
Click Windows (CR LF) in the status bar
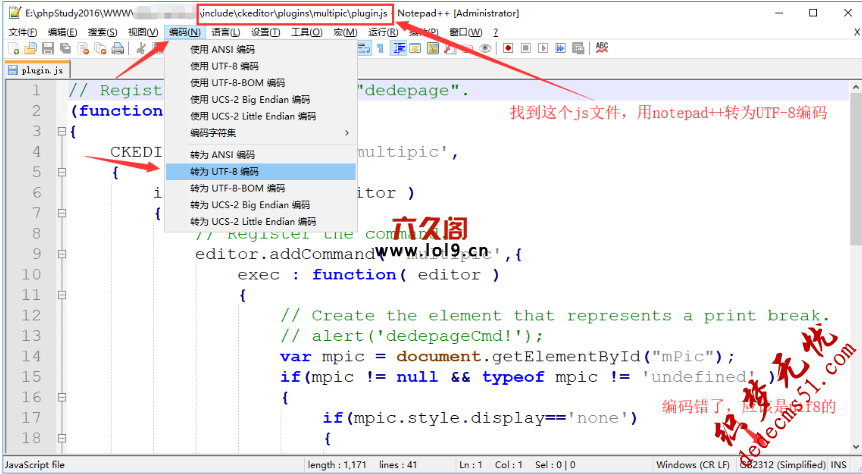690,465
